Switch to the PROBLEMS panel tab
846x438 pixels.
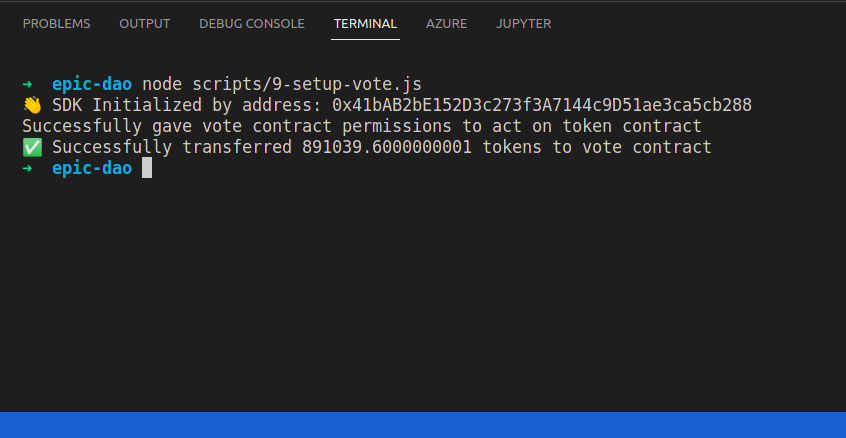click(57, 24)
